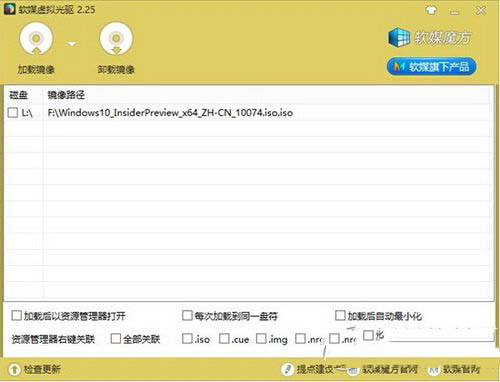Enable 加载后以资源管理器打开 checkbox

(16, 315)
